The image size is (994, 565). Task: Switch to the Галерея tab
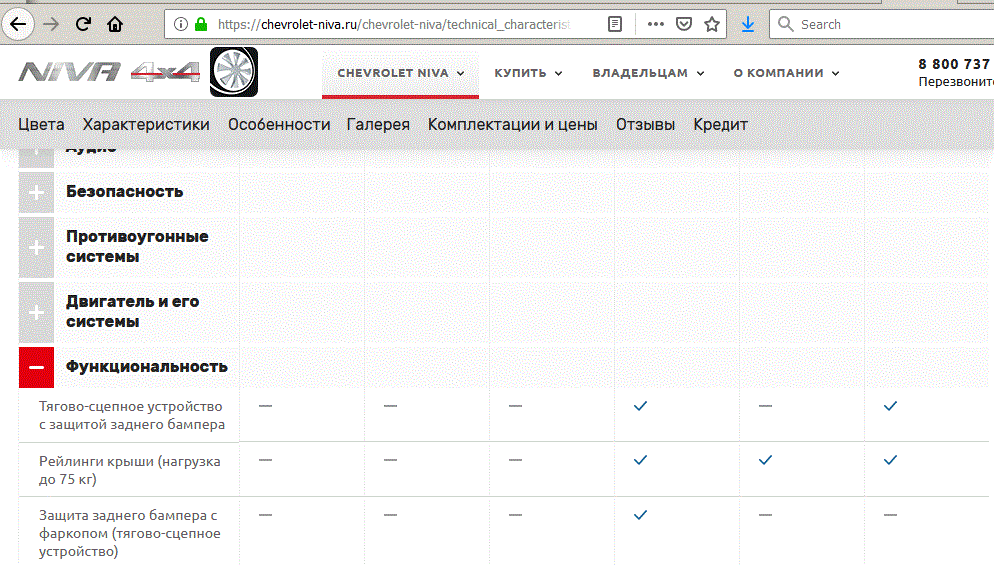(378, 125)
